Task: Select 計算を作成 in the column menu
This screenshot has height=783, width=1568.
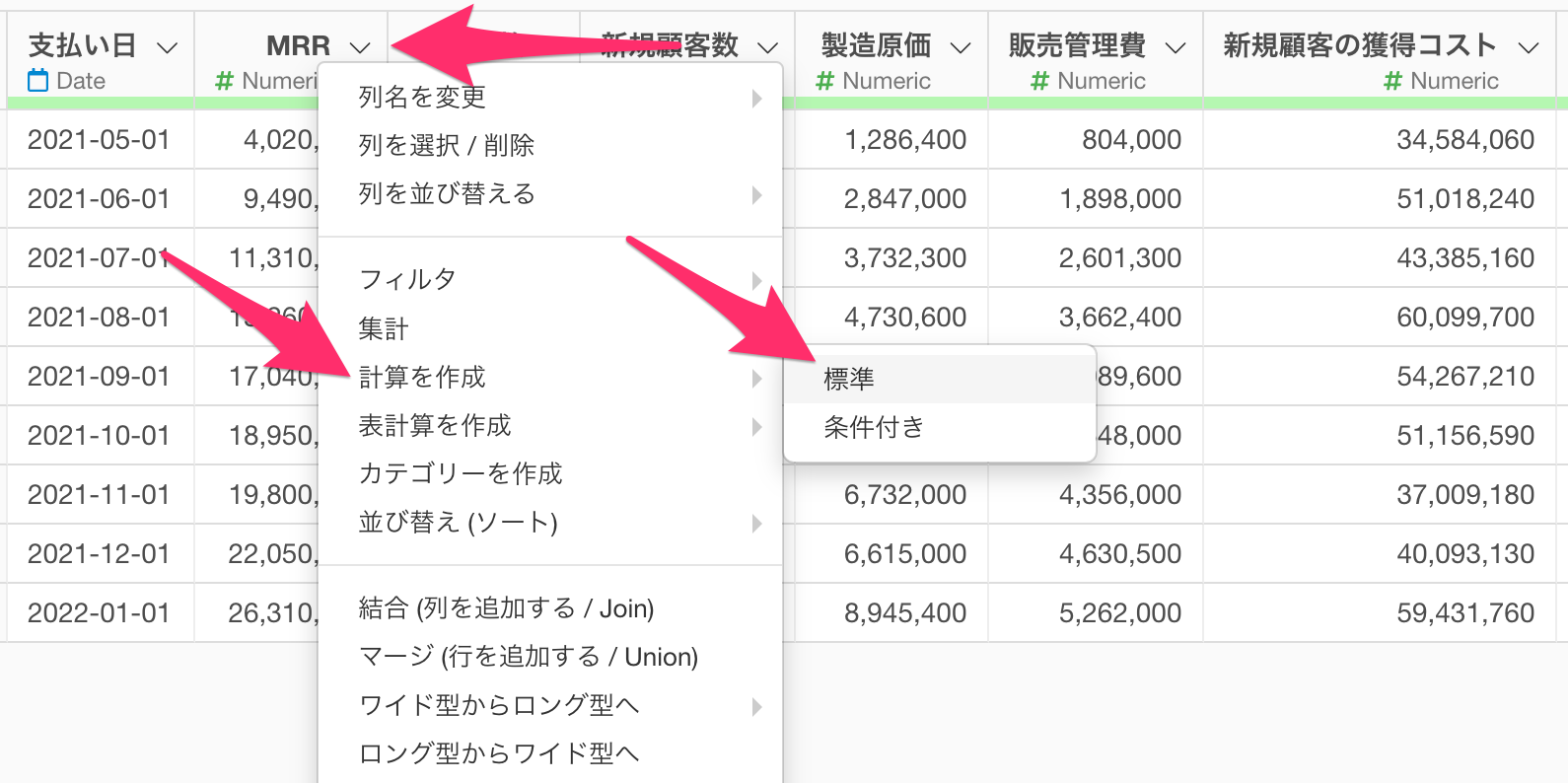Action: [422, 377]
